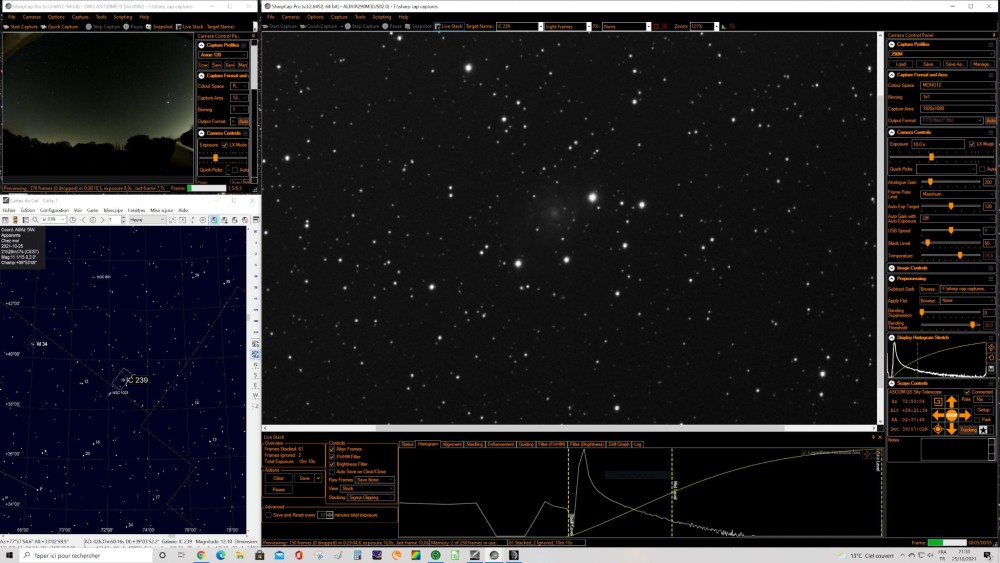Open Stacking Sigma Clipping dropdown

pyautogui.click(x=371, y=497)
